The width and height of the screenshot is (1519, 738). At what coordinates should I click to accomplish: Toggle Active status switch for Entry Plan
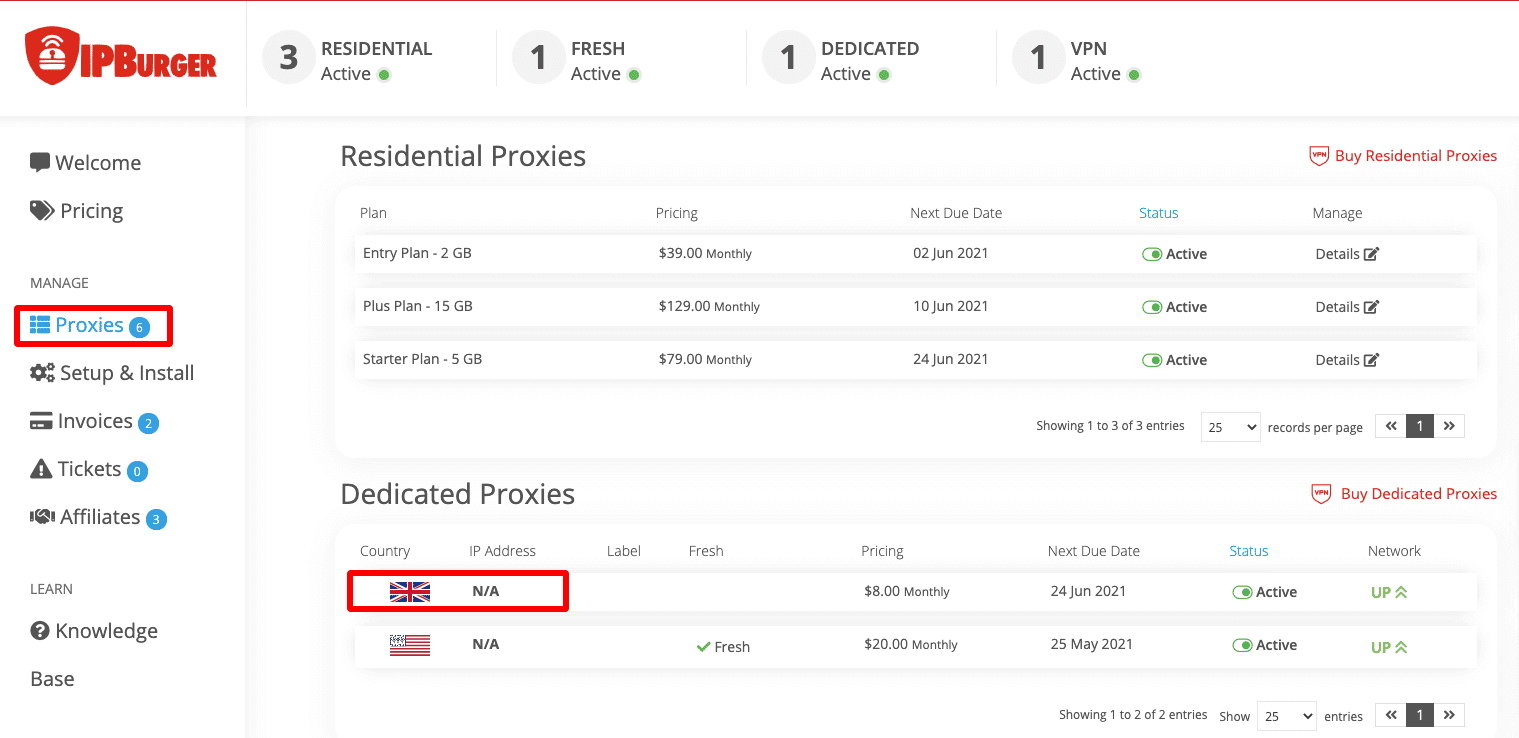point(1152,254)
